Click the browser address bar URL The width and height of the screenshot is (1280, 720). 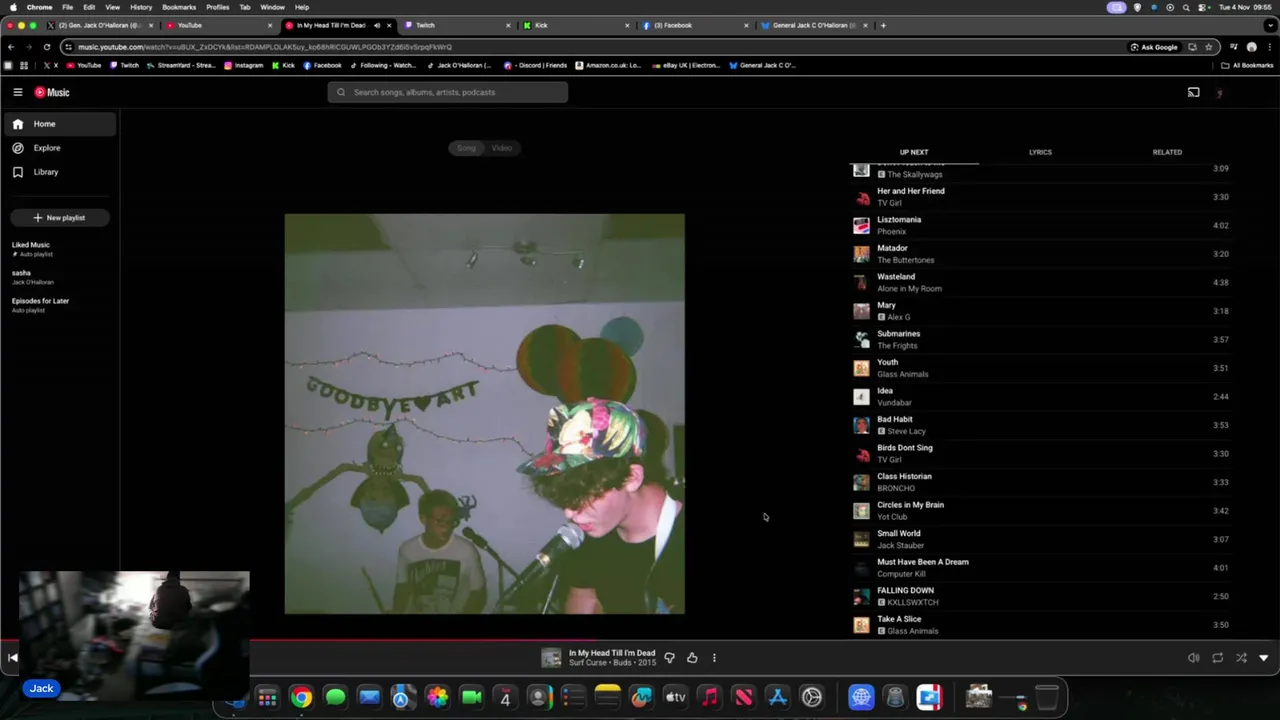pos(264,47)
